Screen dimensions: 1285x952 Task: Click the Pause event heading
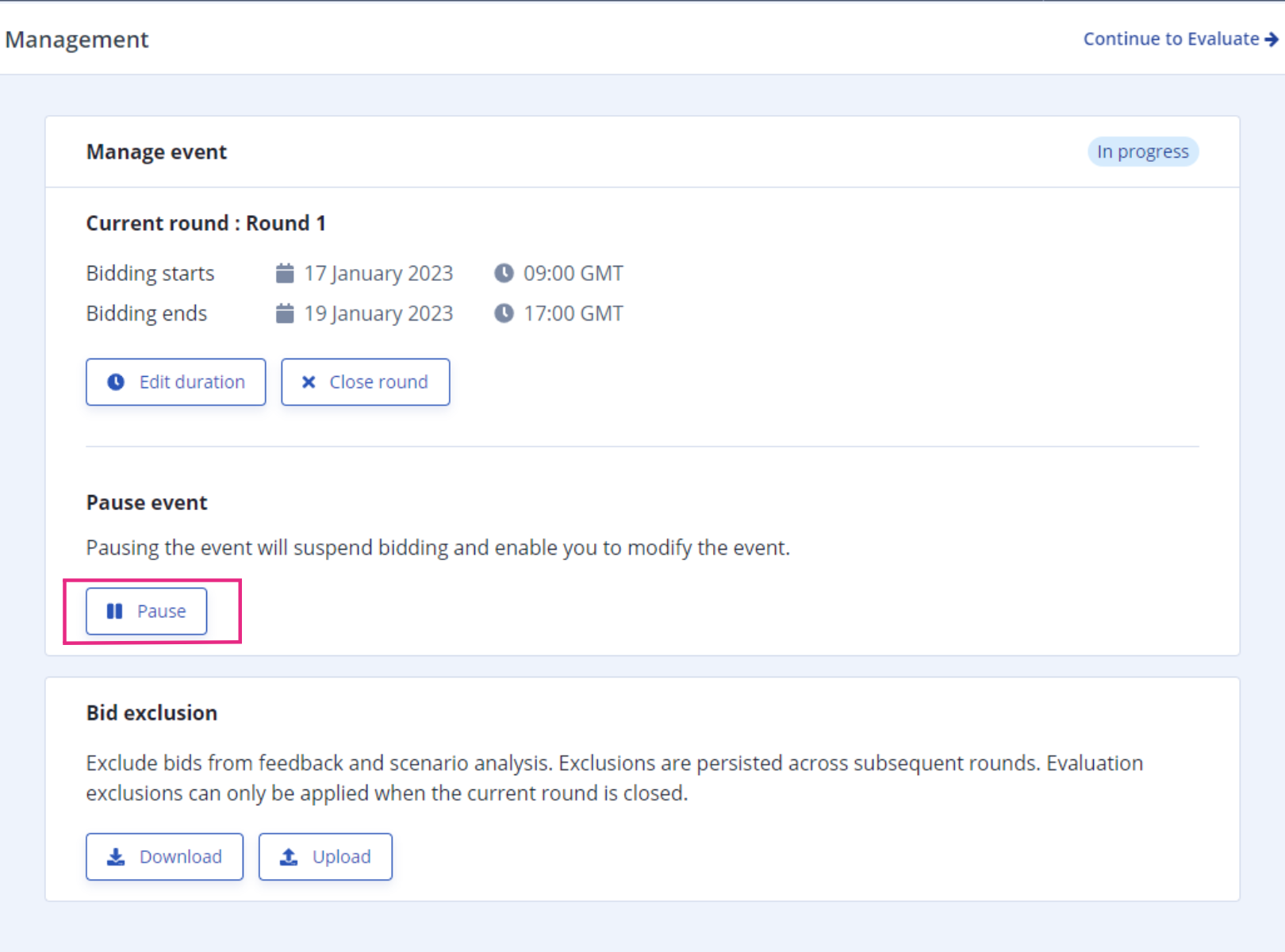tap(147, 502)
